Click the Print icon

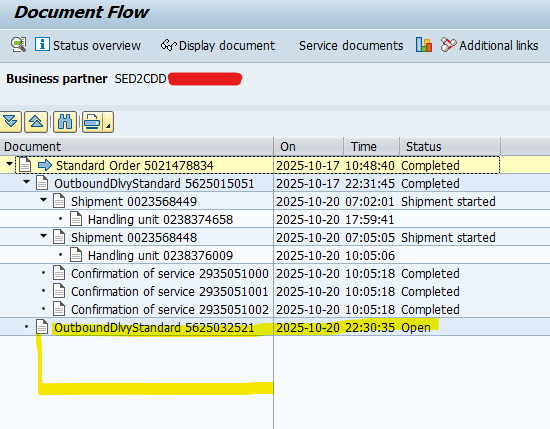click(x=93, y=122)
